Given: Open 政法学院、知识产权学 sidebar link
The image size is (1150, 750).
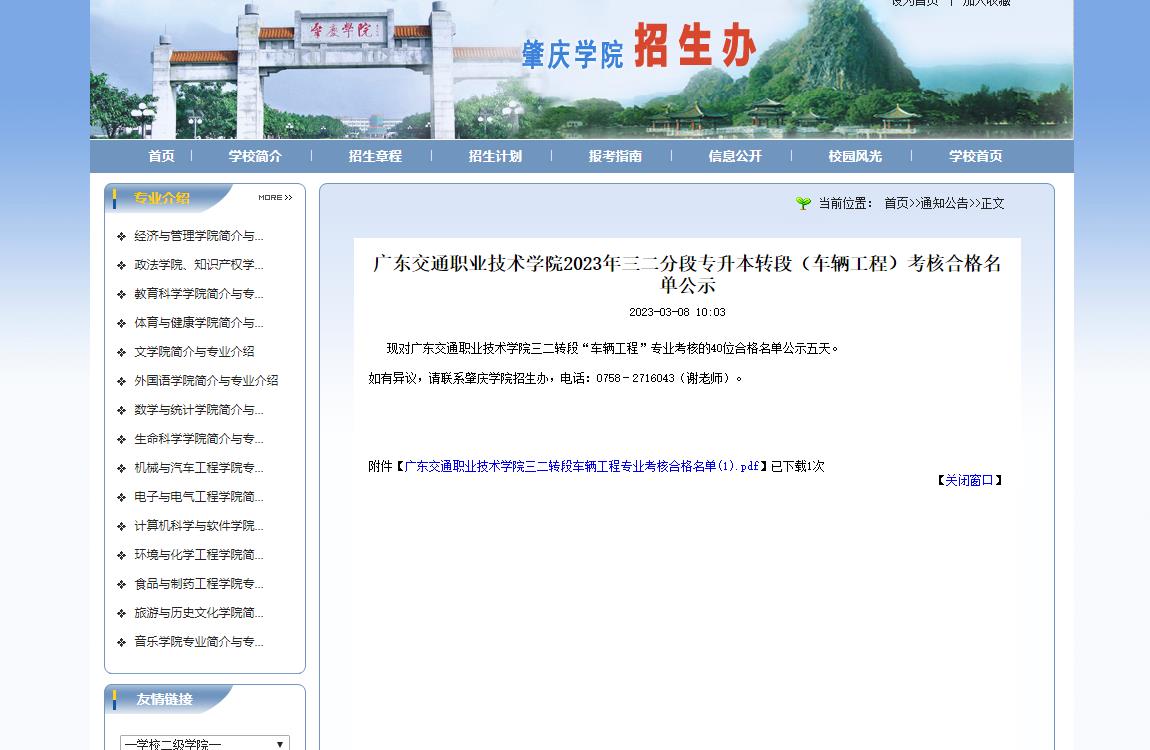Looking at the screenshot, I should [x=199, y=265].
